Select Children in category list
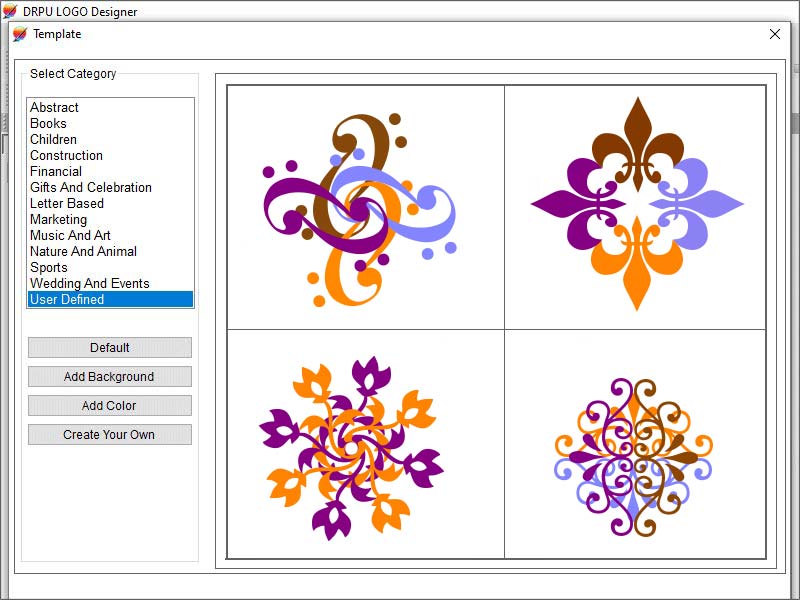 coord(54,140)
